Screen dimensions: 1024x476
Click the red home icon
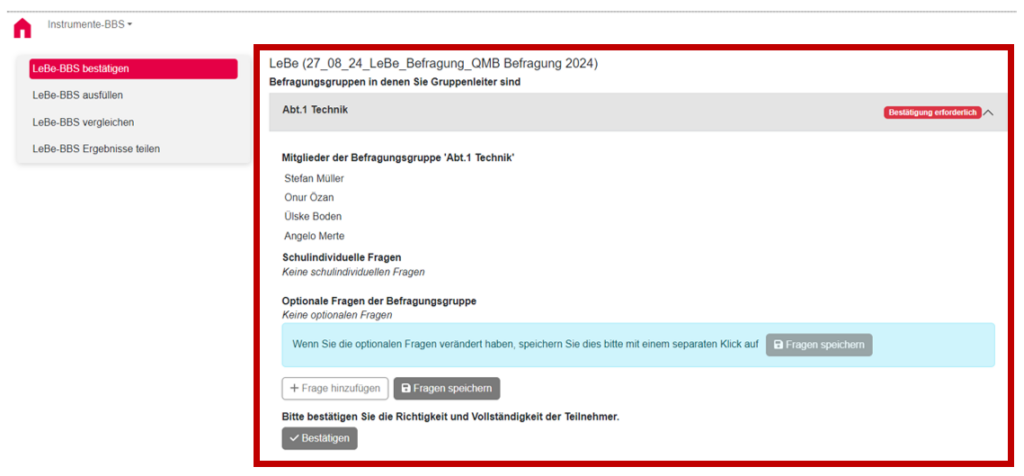coord(22,28)
